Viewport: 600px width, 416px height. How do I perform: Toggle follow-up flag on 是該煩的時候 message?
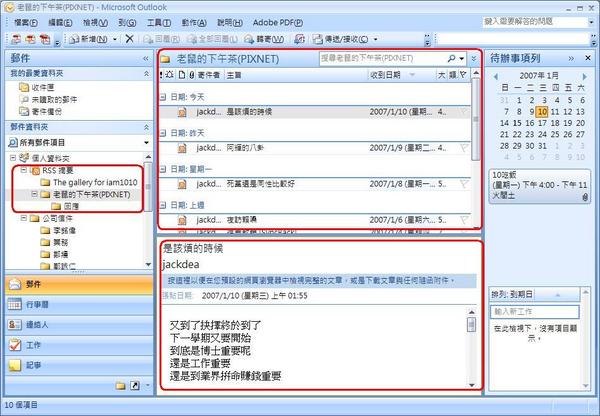click(x=463, y=112)
